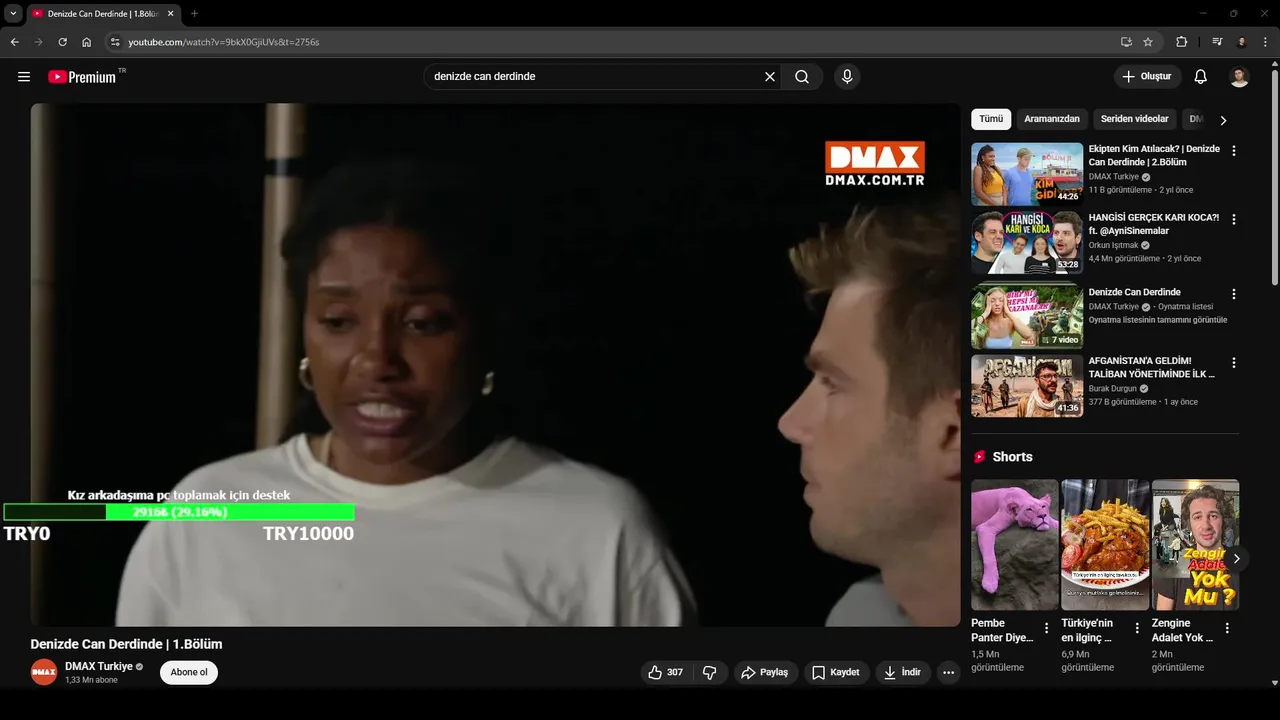Screen dimensions: 1280x720
Task: Click the Ekipten Kim Atılacak video title
Action: coord(1154,155)
